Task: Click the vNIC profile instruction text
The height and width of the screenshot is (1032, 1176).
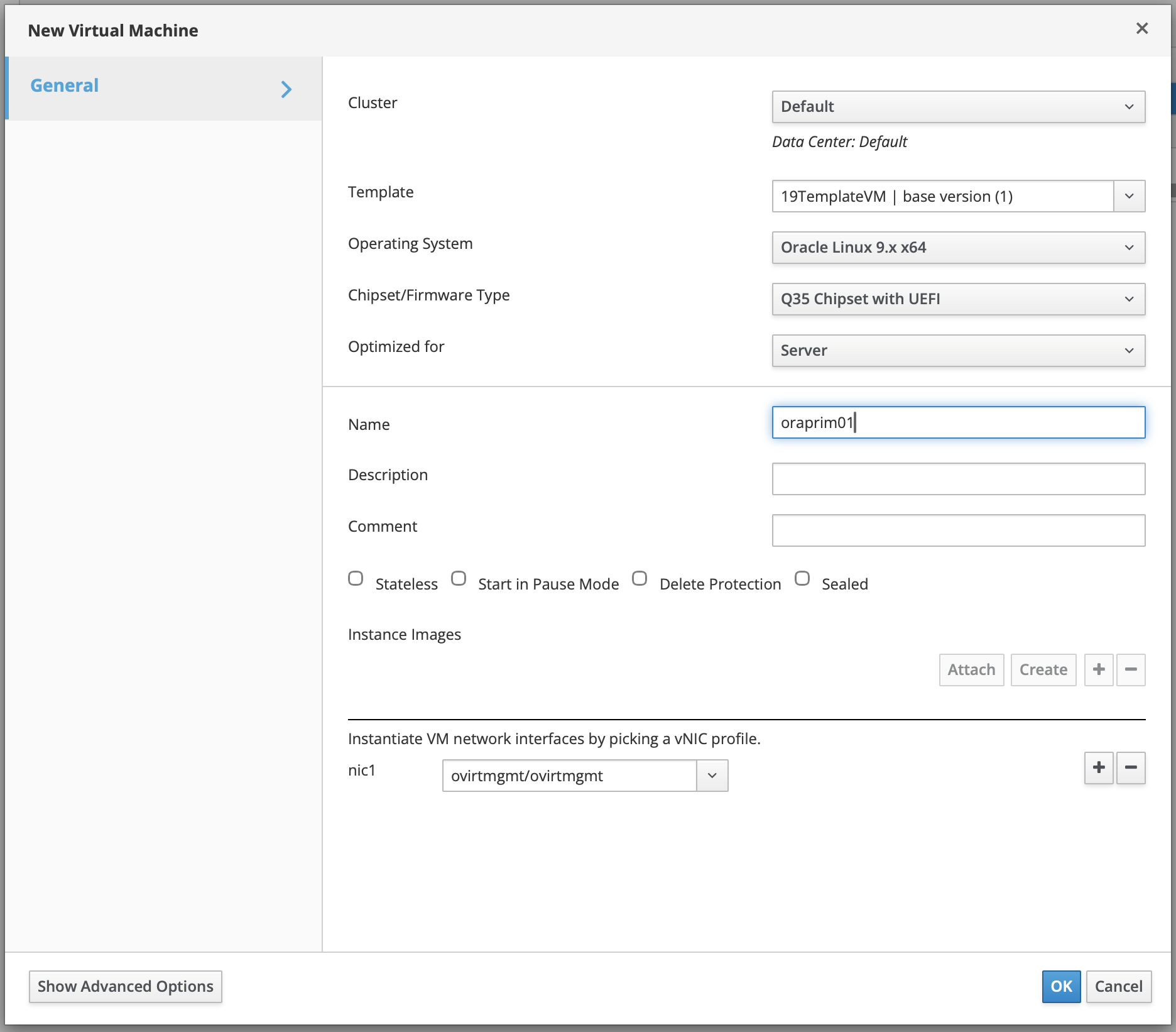Action: 554,739
